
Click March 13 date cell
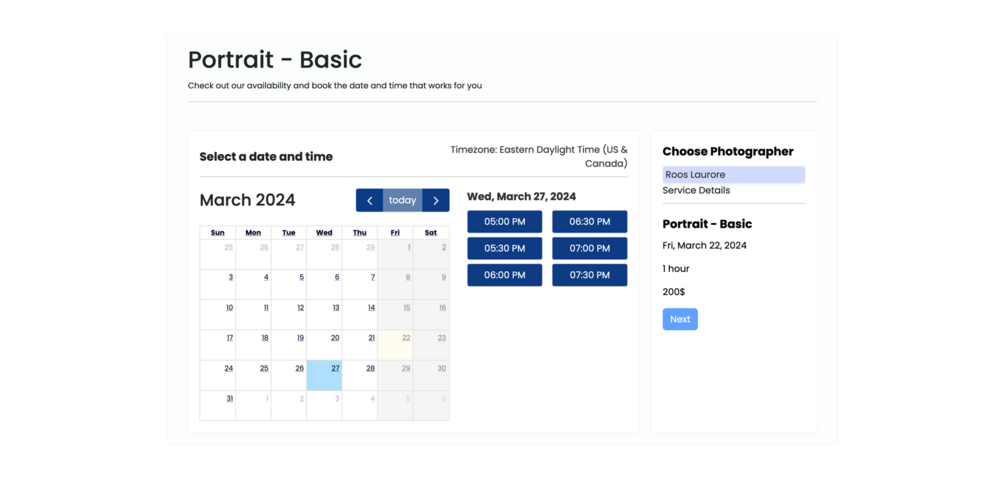324,314
